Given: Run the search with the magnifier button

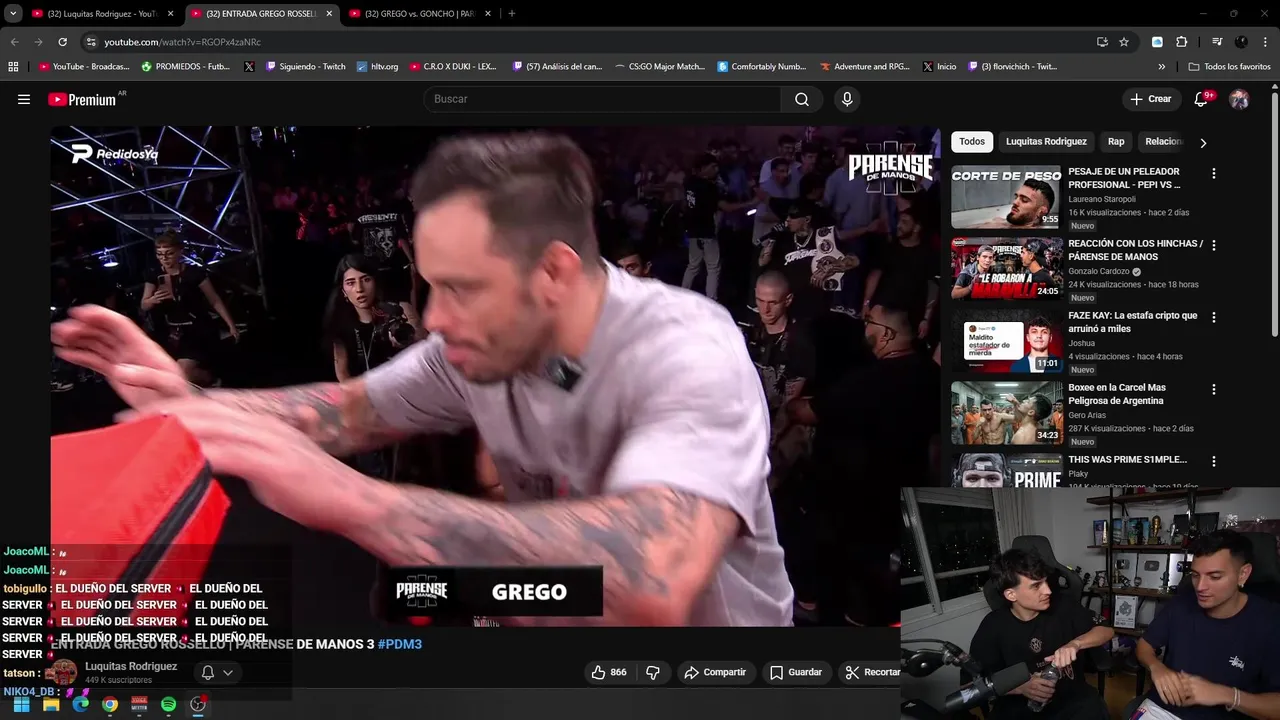Looking at the screenshot, I should [x=802, y=99].
